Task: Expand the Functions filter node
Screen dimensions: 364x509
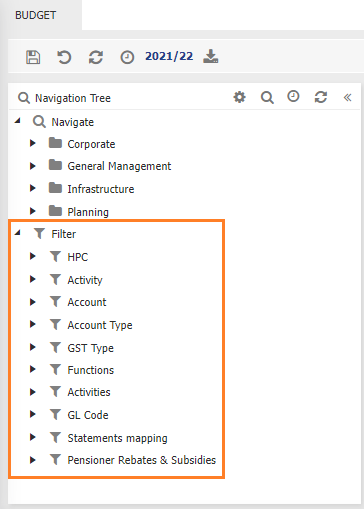Action: 33,369
